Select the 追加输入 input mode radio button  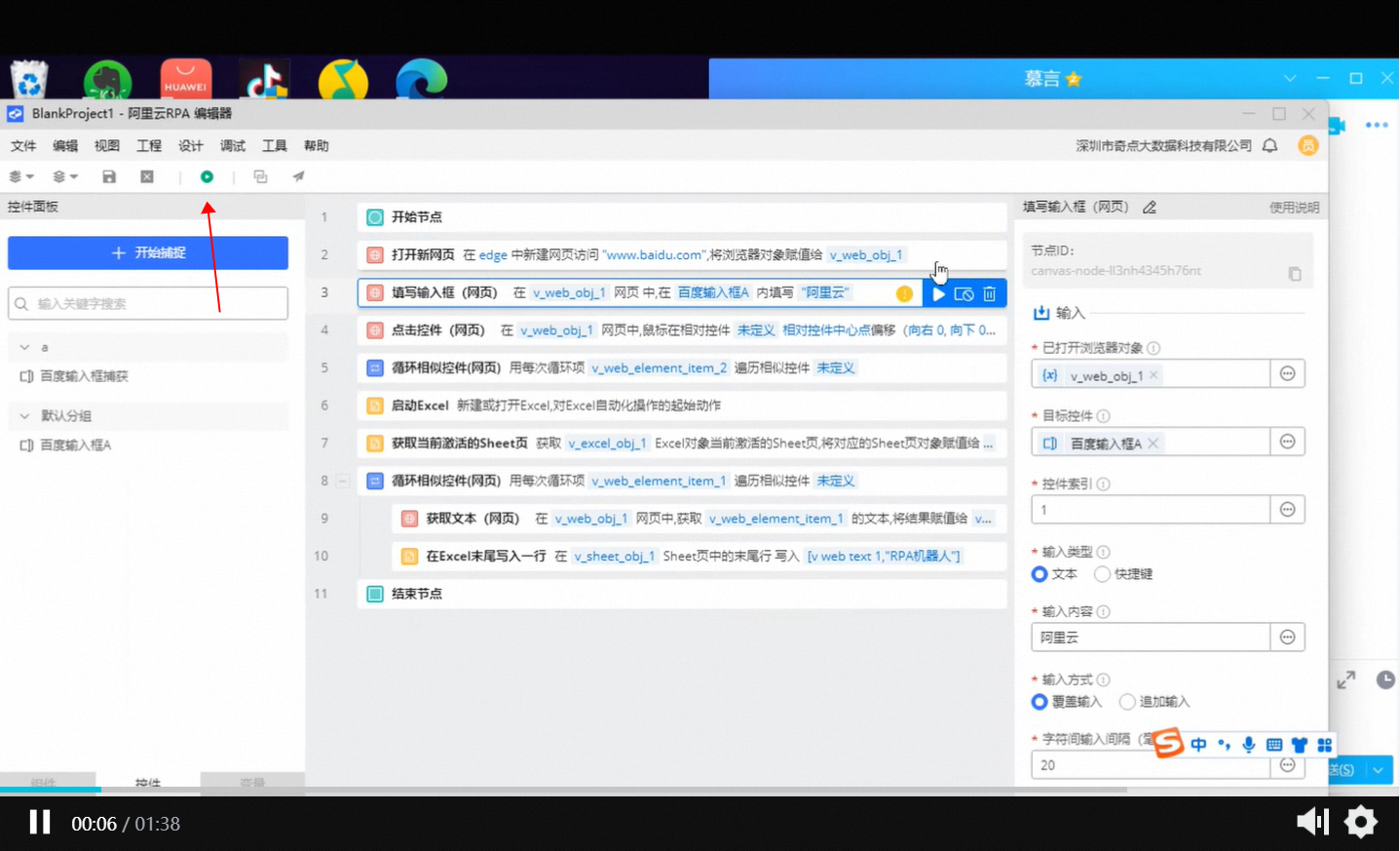pyautogui.click(x=1127, y=702)
